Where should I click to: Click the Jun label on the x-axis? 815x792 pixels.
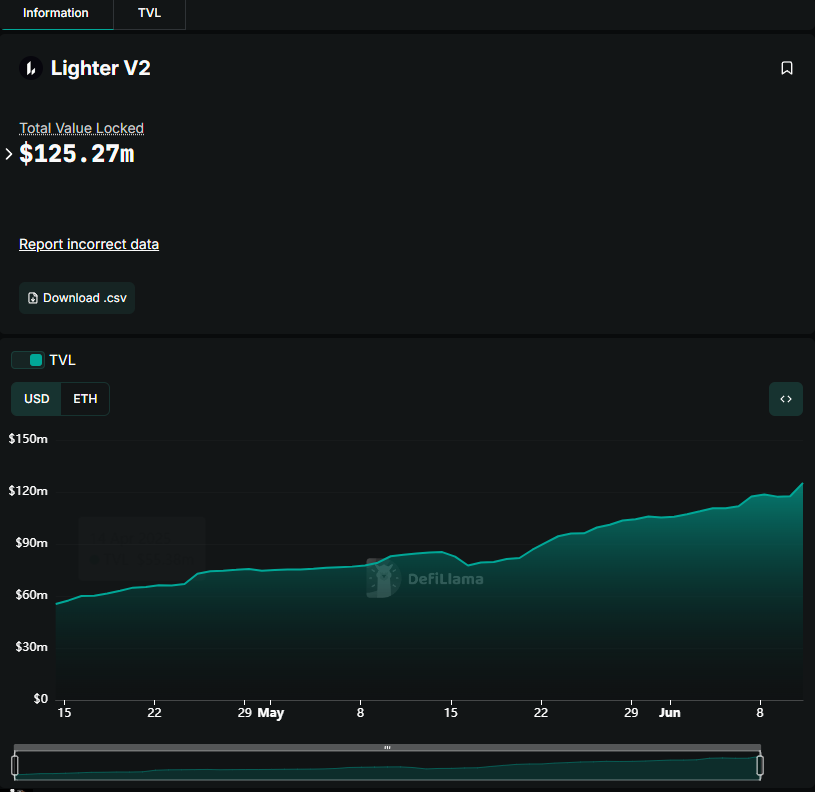point(669,713)
